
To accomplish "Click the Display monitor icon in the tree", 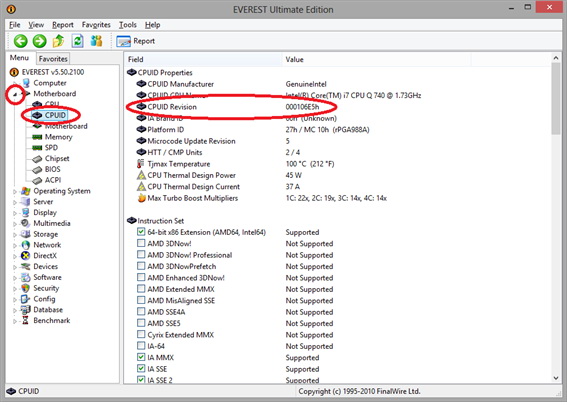I will (25, 213).
